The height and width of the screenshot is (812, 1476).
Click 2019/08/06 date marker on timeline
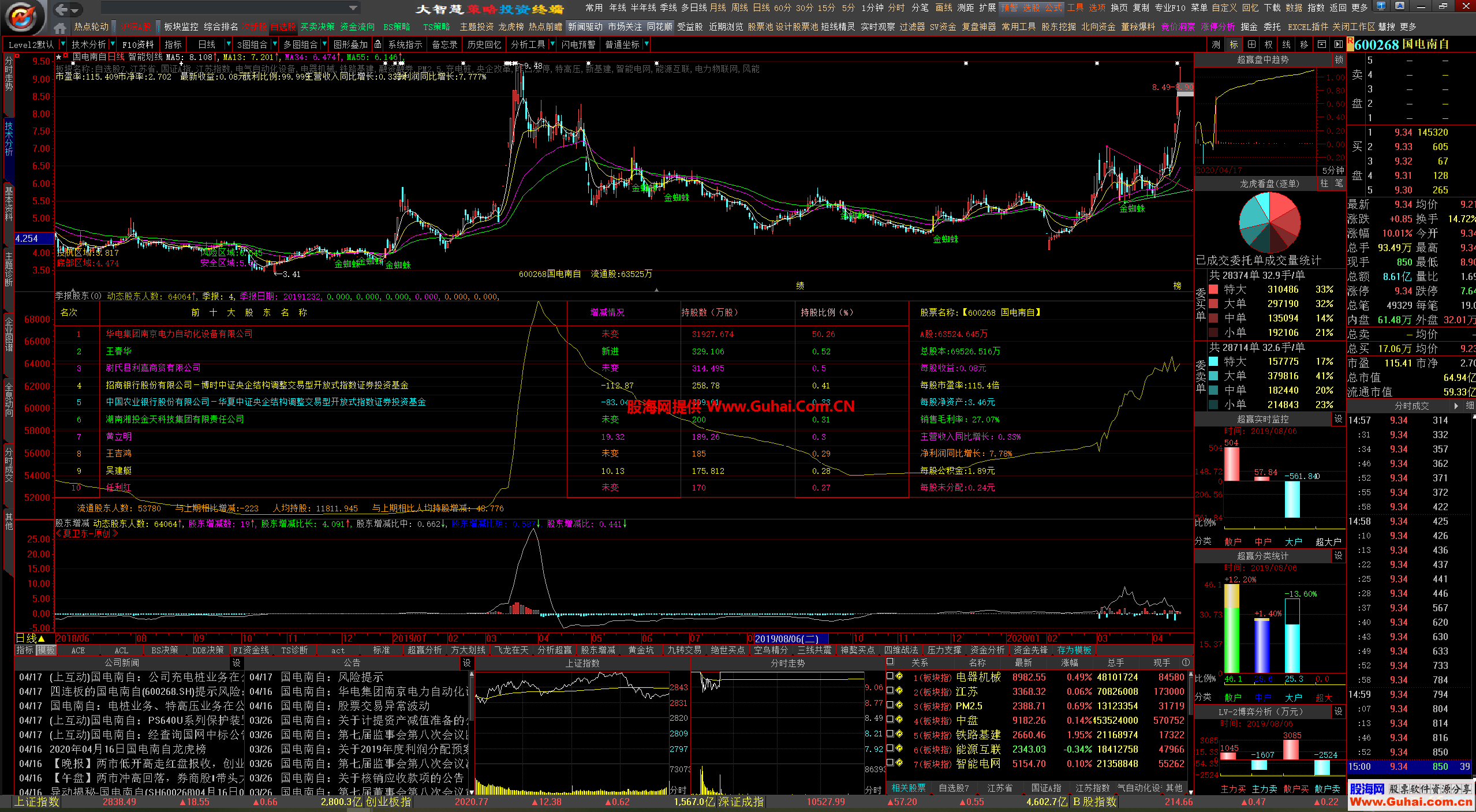(x=790, y=638)
